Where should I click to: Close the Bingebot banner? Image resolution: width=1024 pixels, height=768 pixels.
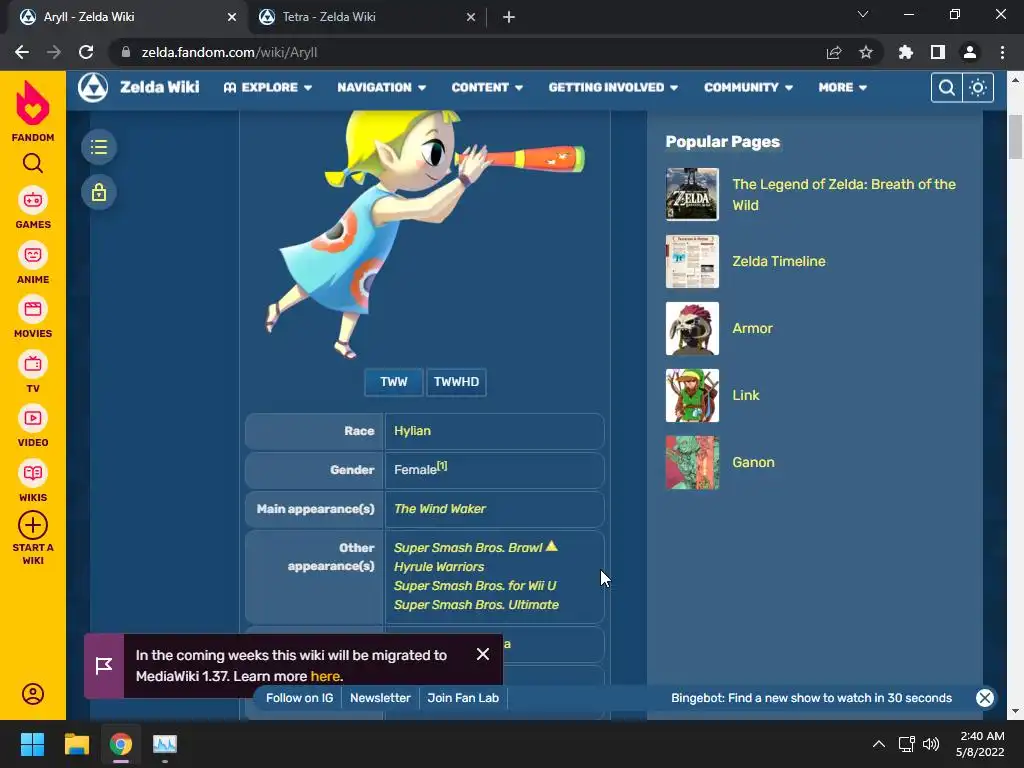tap(985, 698)
